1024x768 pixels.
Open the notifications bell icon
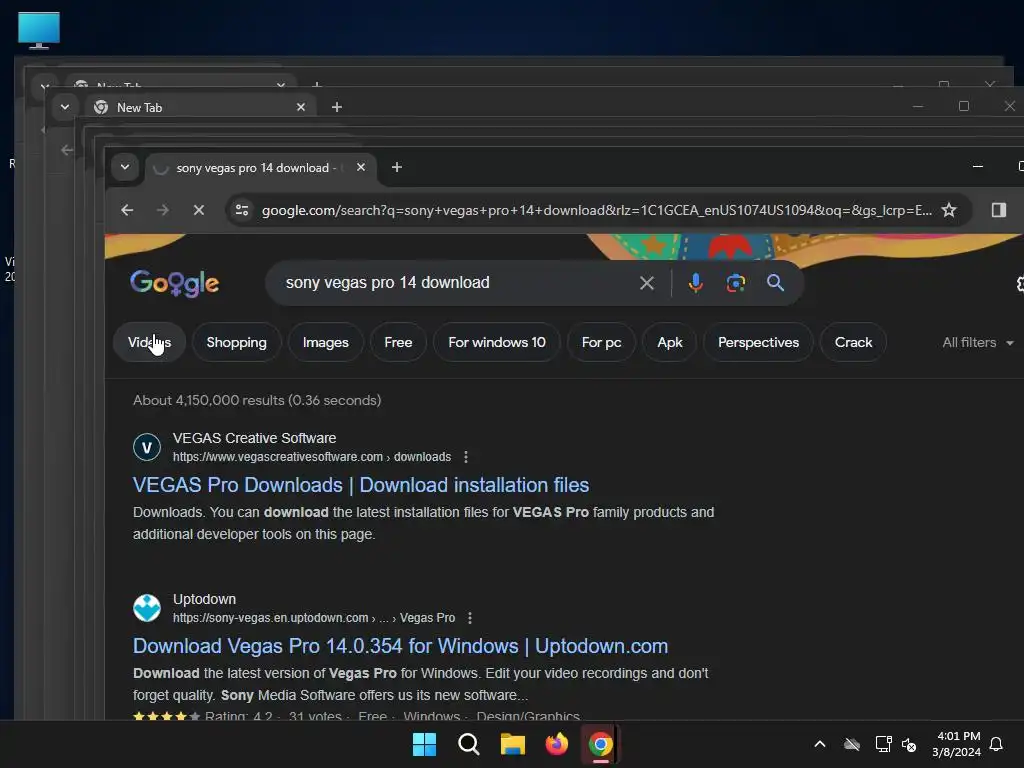996,744
